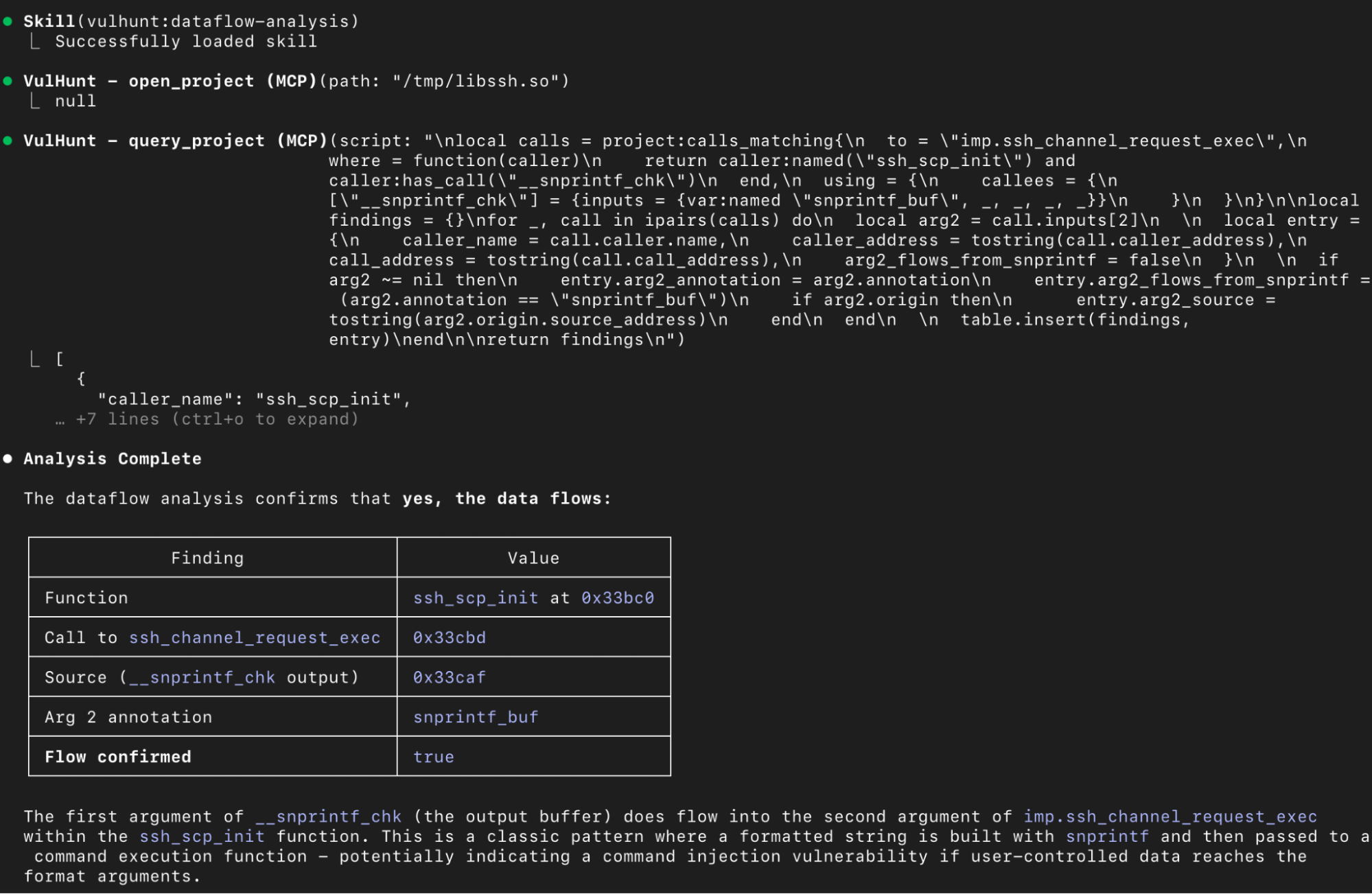Click ssh_channel_request_exec in table's Finding column
This screenshot has width=1372, height=894.
(254, 637)
